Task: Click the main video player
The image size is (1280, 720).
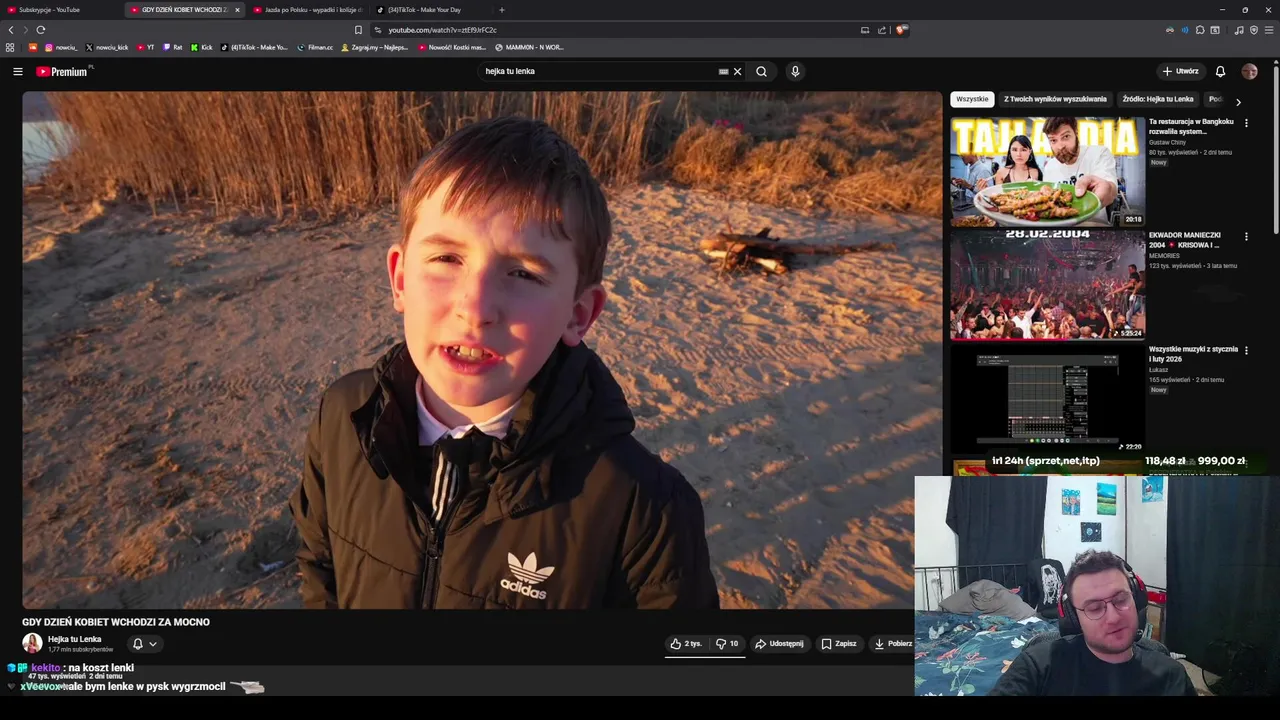Action: (482, 350)
